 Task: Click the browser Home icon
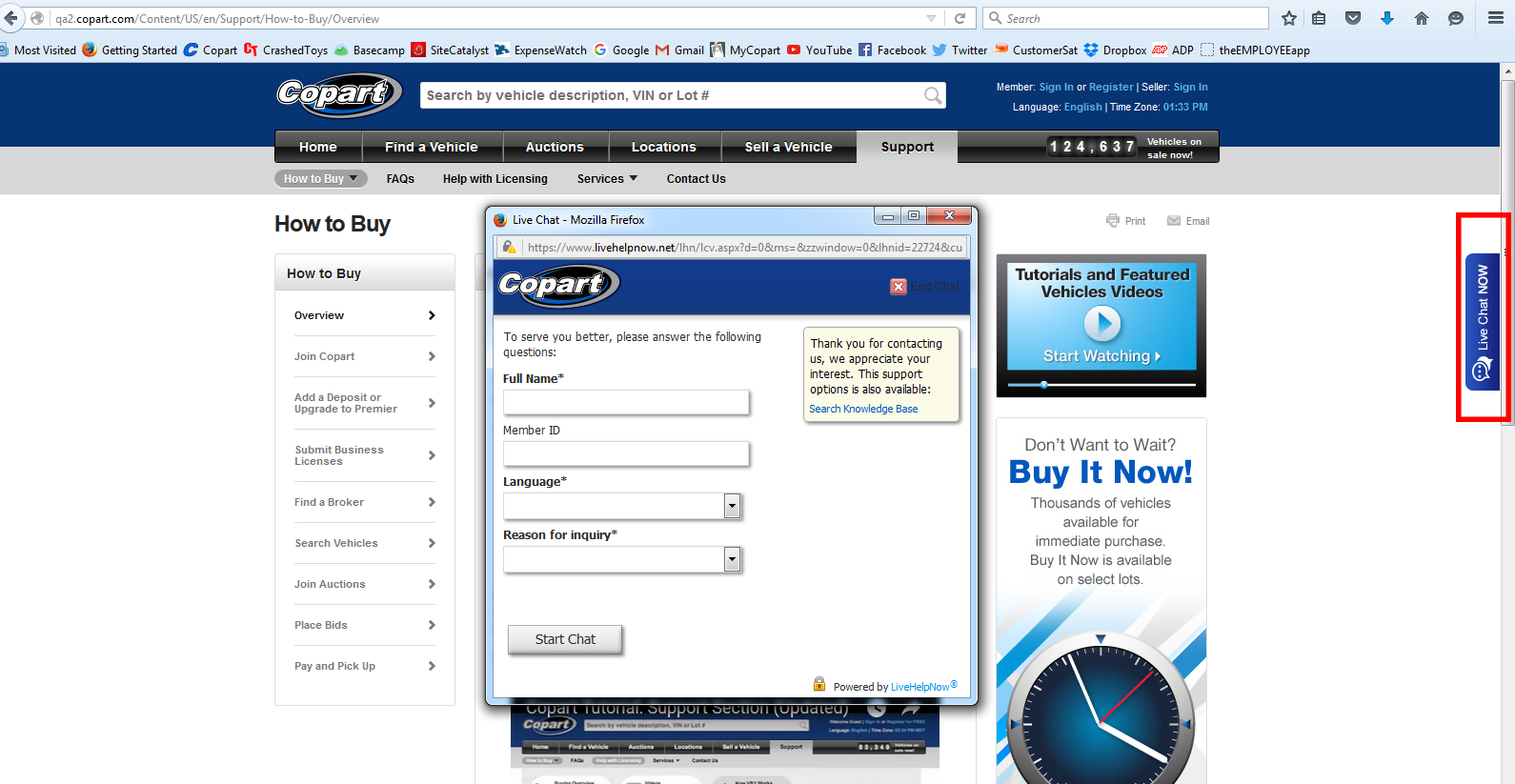pos(1422,18)
